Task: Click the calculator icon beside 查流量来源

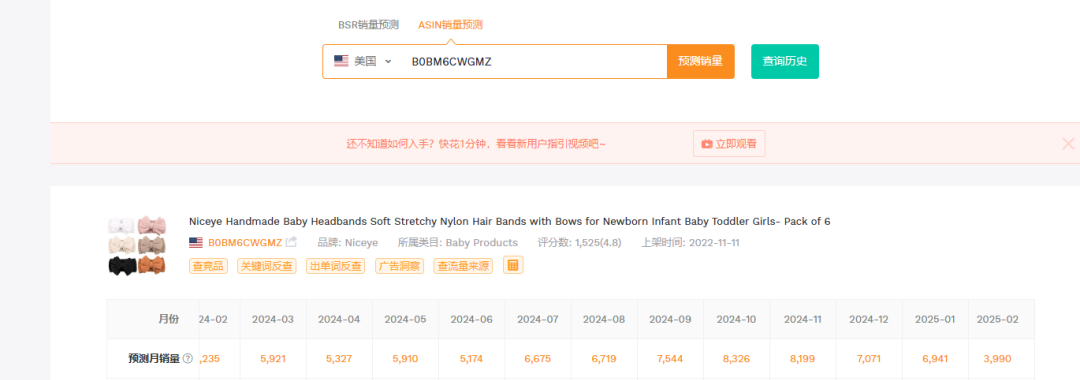Action: (x=513, y=265)
